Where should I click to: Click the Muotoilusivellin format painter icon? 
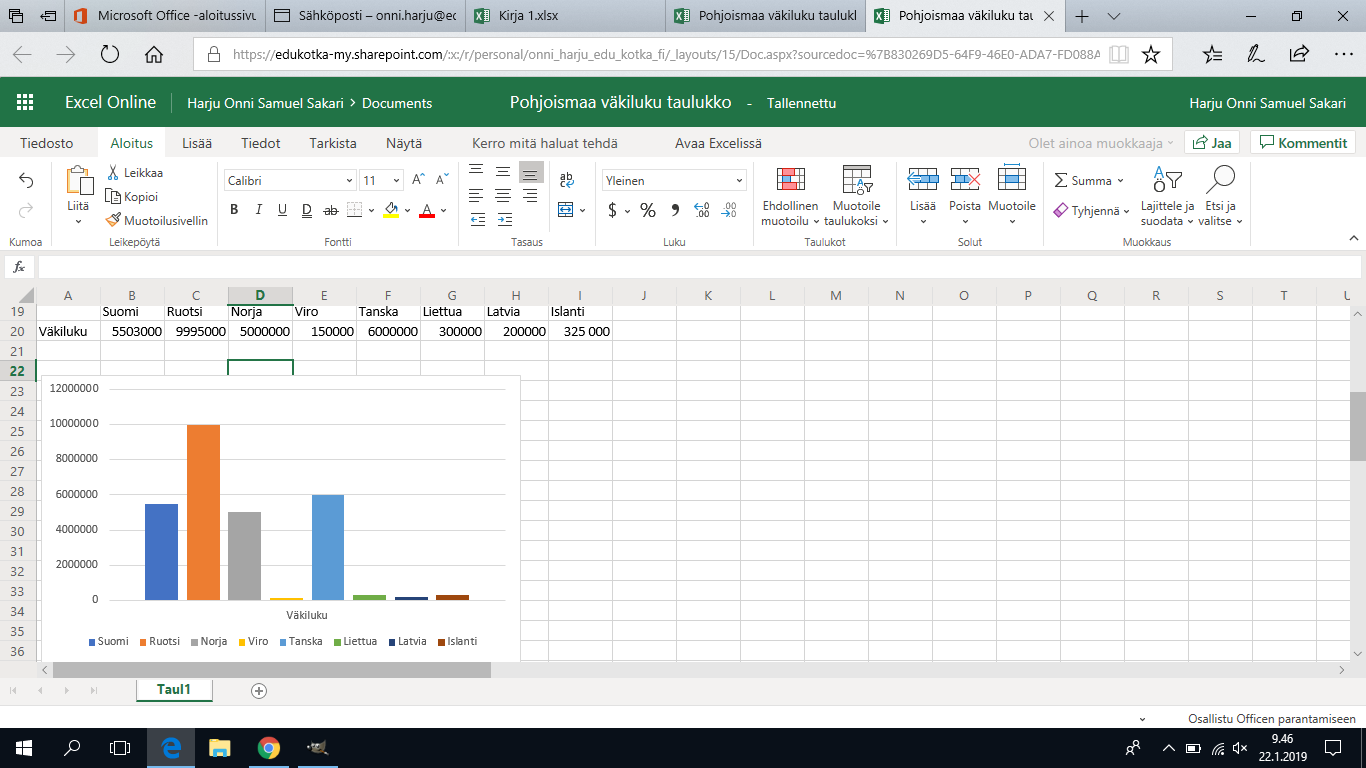pyautogui.click(x=113, y=220)
